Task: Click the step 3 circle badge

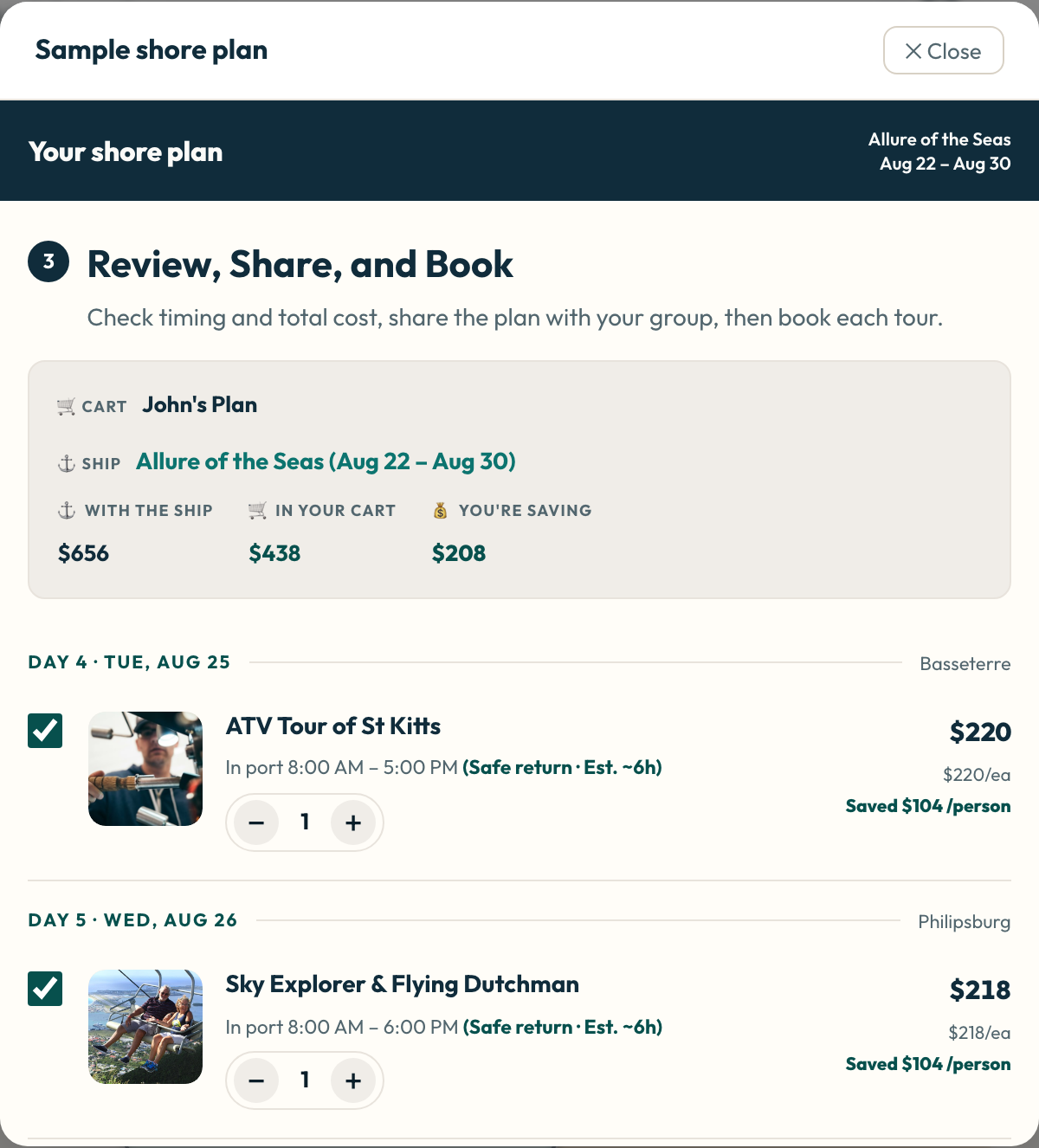Action: [48, 261]
